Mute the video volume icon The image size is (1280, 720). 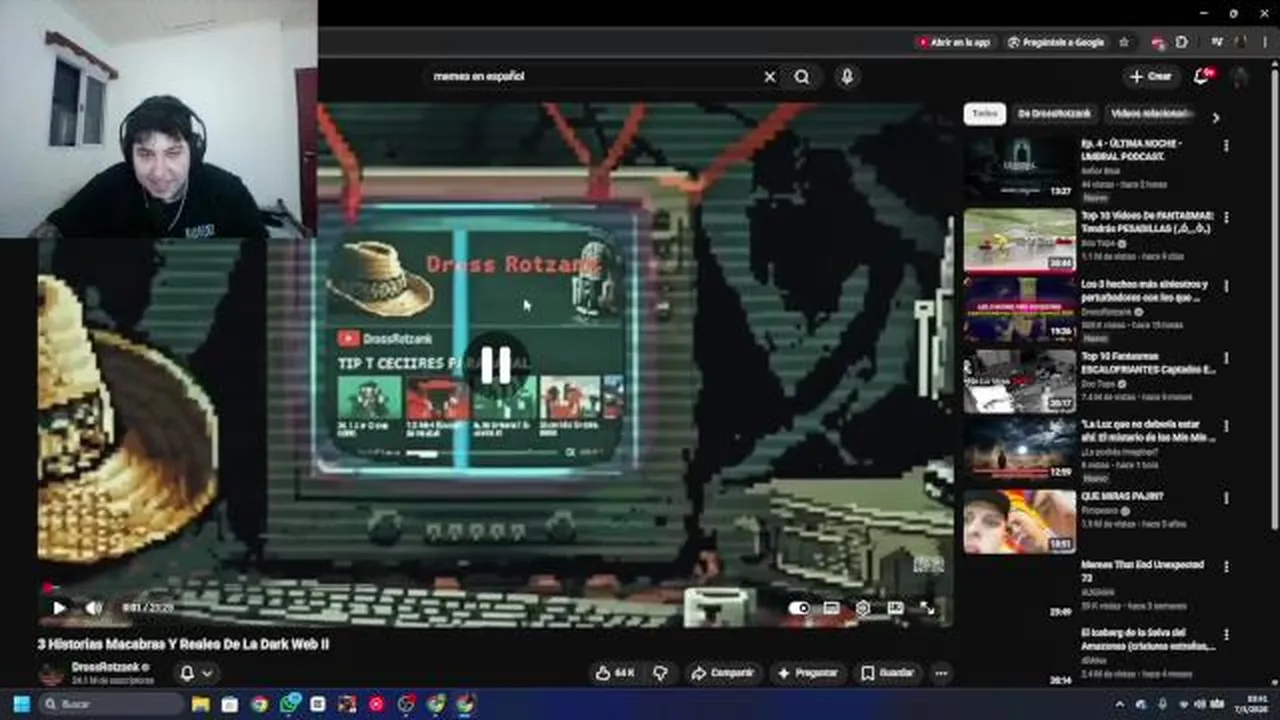[x=93, y=607]
